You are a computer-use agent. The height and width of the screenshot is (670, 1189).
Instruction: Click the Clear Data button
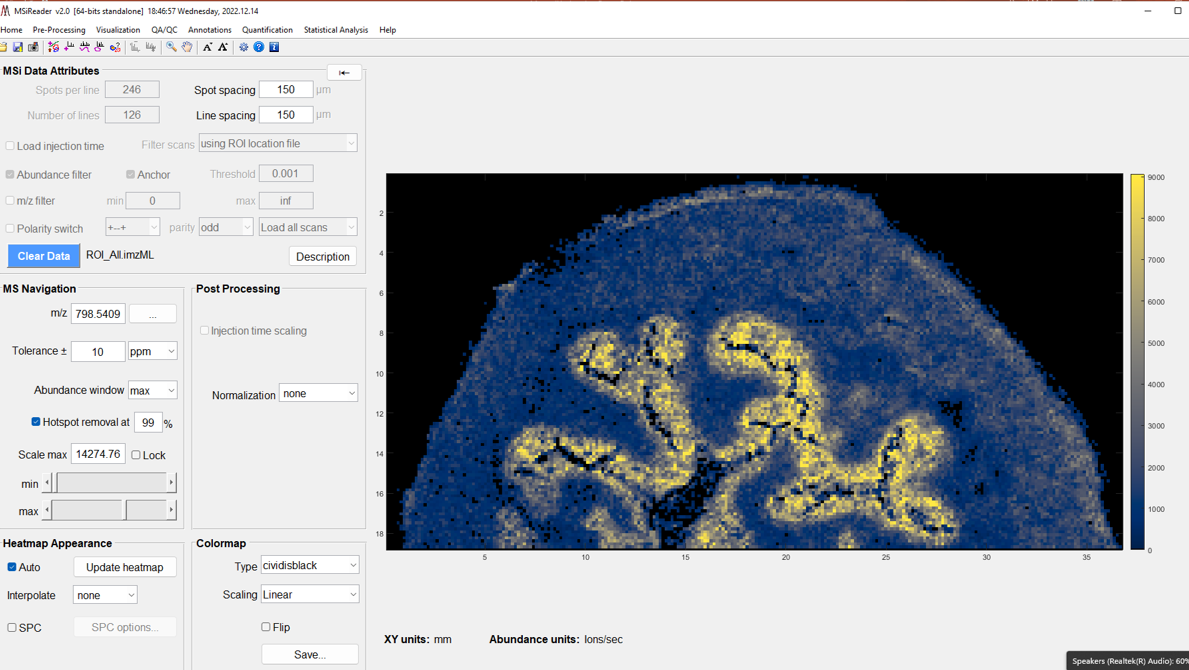44,256
